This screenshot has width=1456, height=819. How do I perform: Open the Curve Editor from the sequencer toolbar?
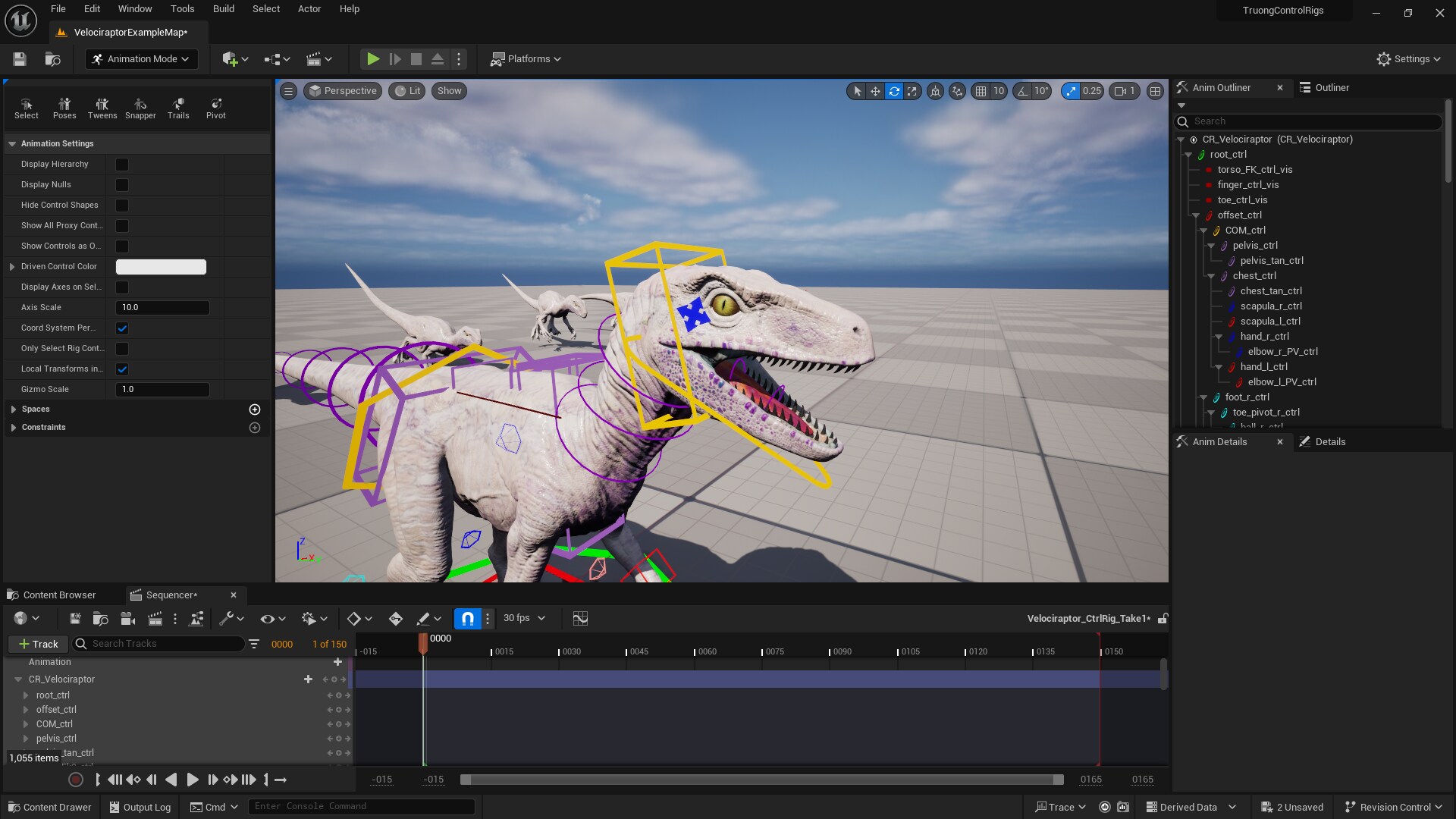pos(580,619)
